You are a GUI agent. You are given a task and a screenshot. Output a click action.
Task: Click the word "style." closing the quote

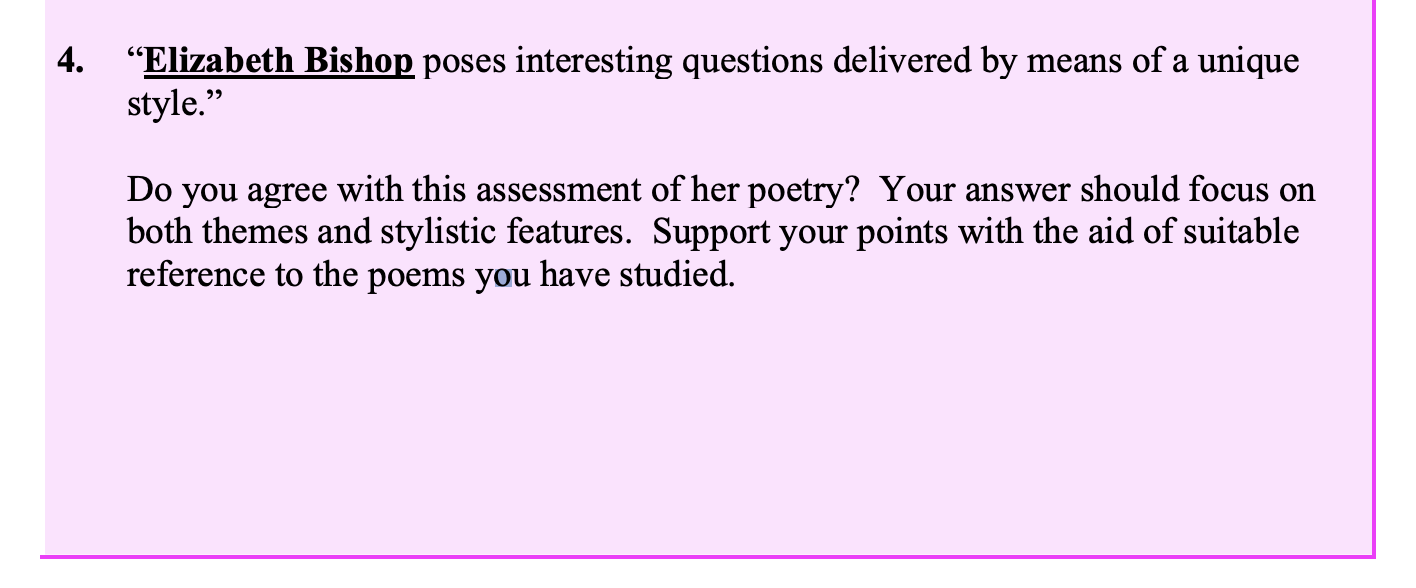tap(164, 105)
